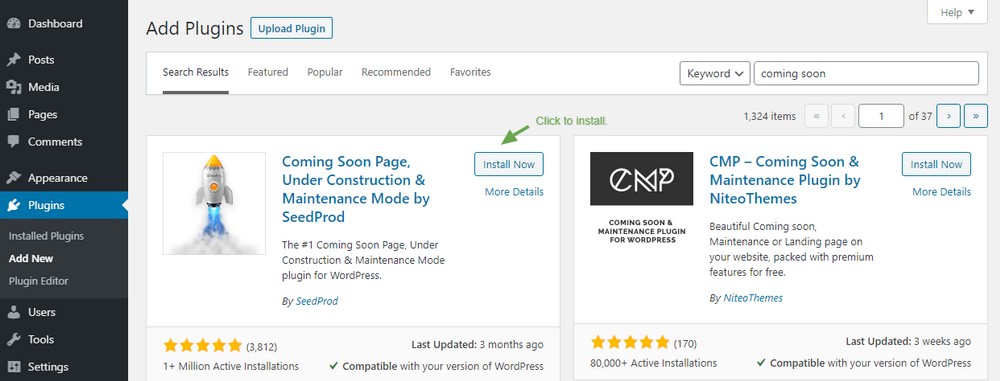Open the Coming Soon Page SeedProd title
Viewport: 1000px width, 381px height.
click(356, 189)
